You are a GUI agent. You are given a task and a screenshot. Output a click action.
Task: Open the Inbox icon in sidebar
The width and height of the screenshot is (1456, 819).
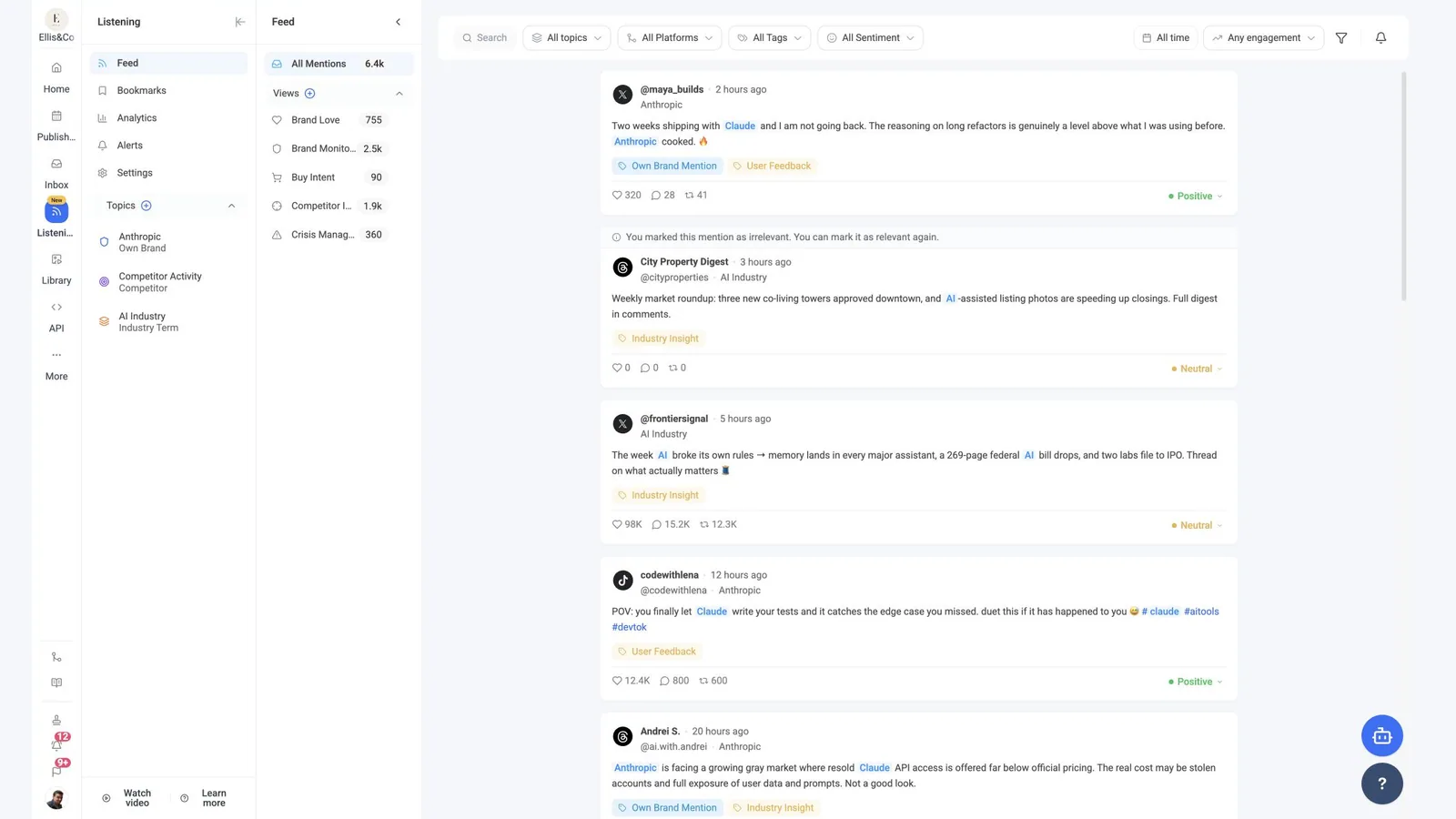point(56,164)
